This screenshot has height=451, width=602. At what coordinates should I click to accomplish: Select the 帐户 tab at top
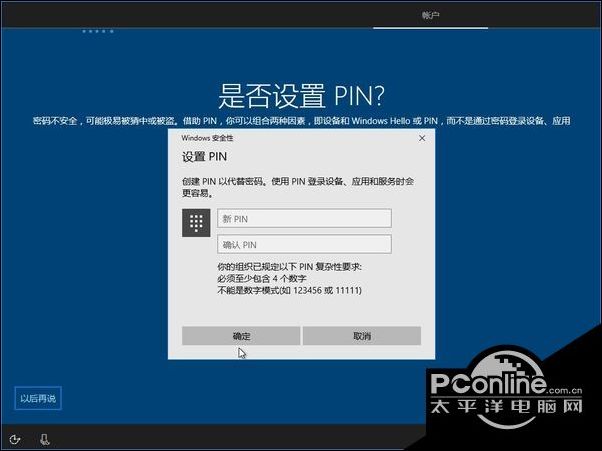tap(430, 15)
